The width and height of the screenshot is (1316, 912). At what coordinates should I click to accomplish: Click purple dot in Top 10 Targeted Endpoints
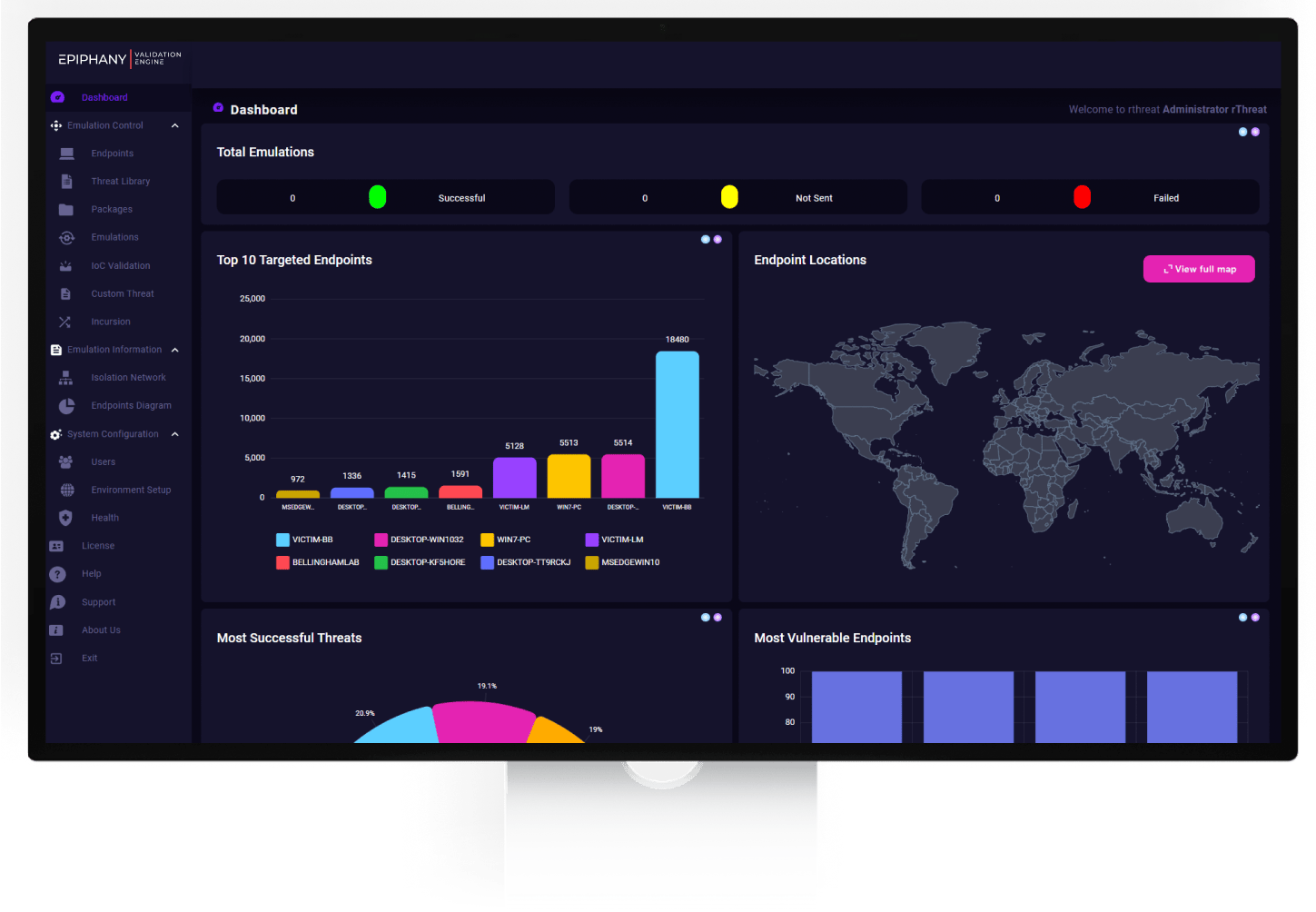(717, 240)
